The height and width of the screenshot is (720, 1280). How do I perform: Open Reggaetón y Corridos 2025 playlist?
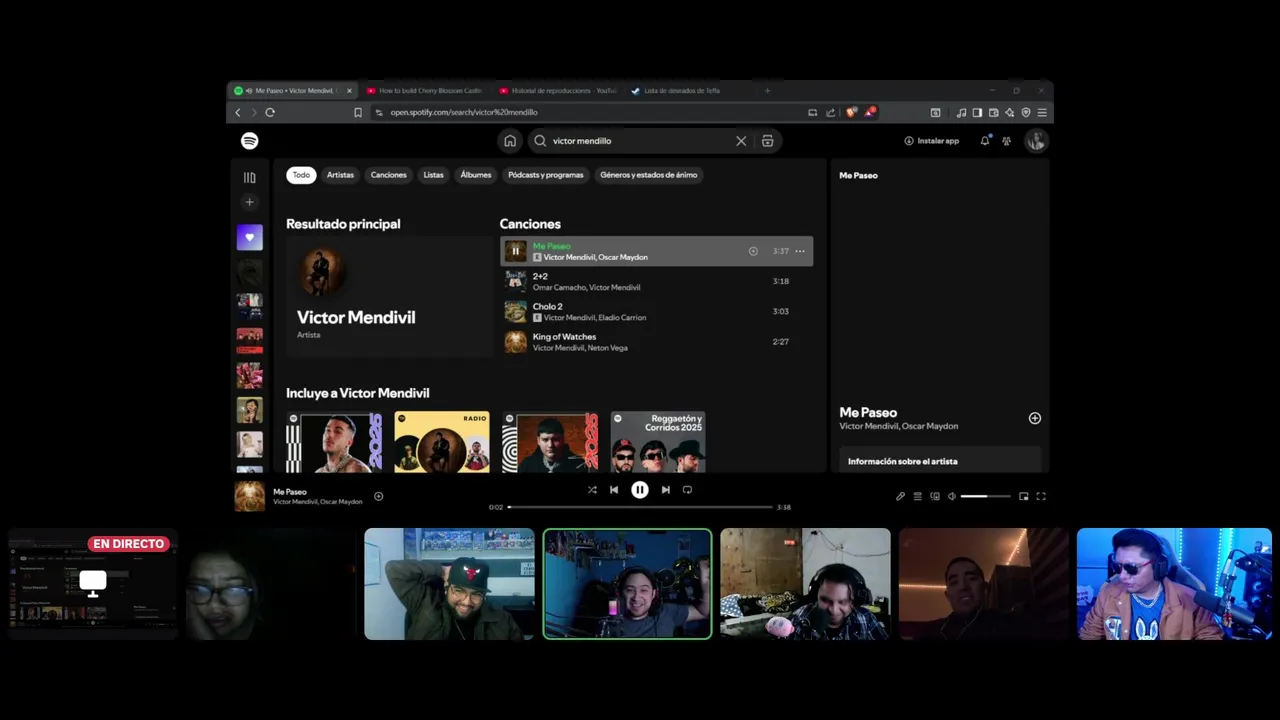658,441
